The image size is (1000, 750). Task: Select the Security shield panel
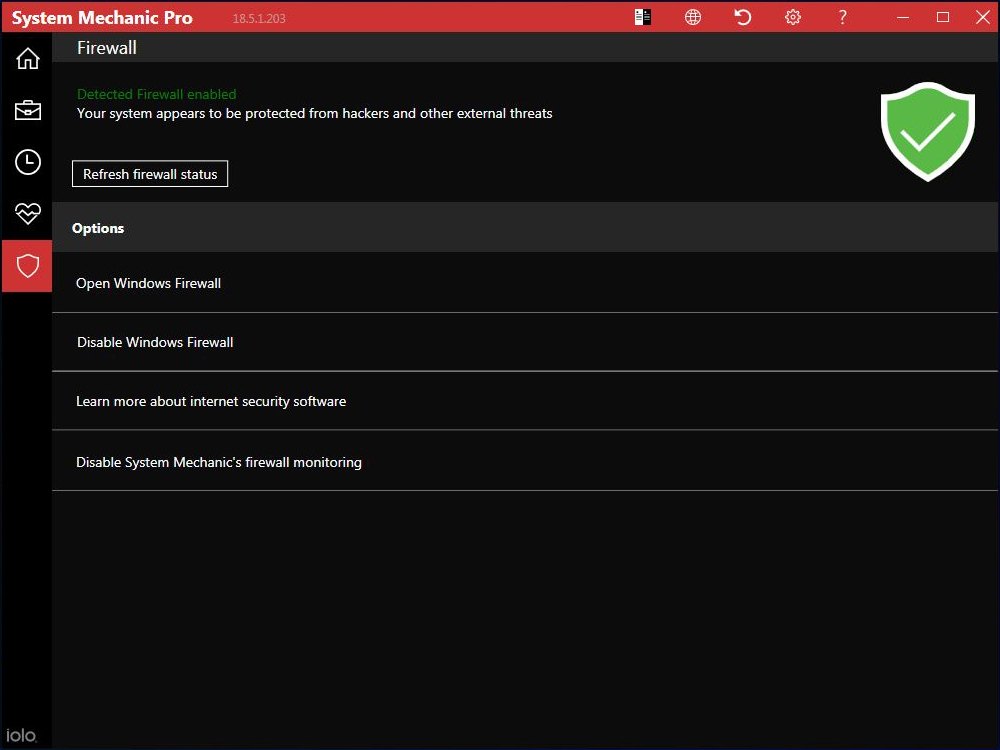tap(27, 266)
